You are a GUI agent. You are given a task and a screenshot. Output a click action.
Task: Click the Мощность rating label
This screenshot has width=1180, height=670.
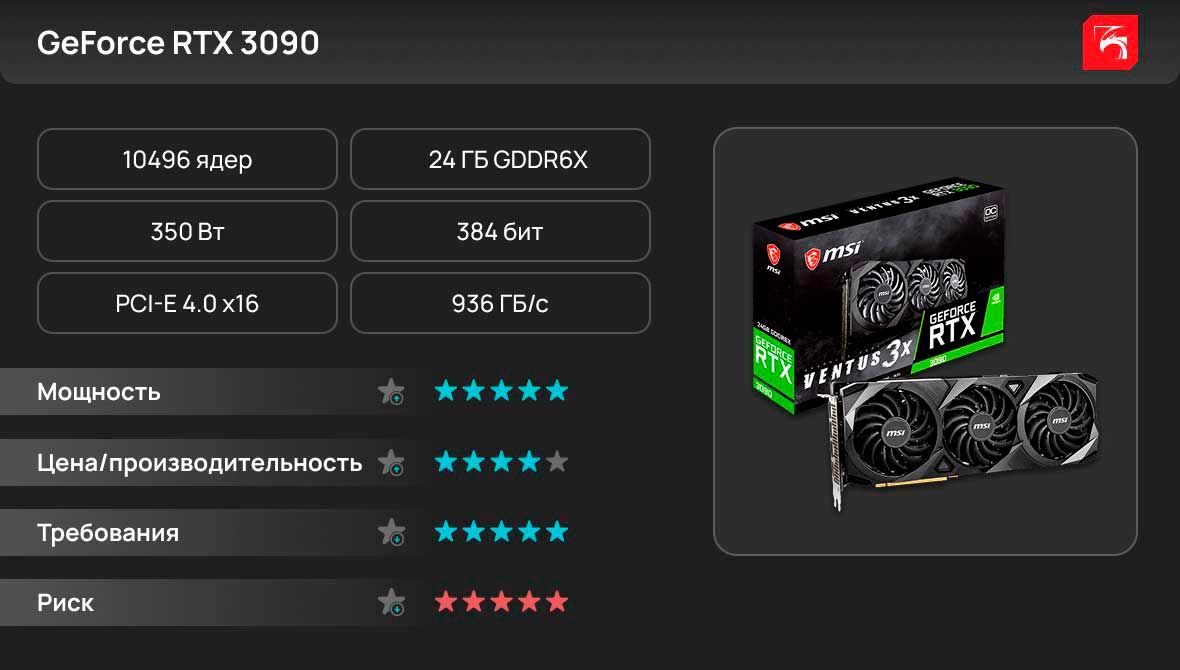pos(99,392)
